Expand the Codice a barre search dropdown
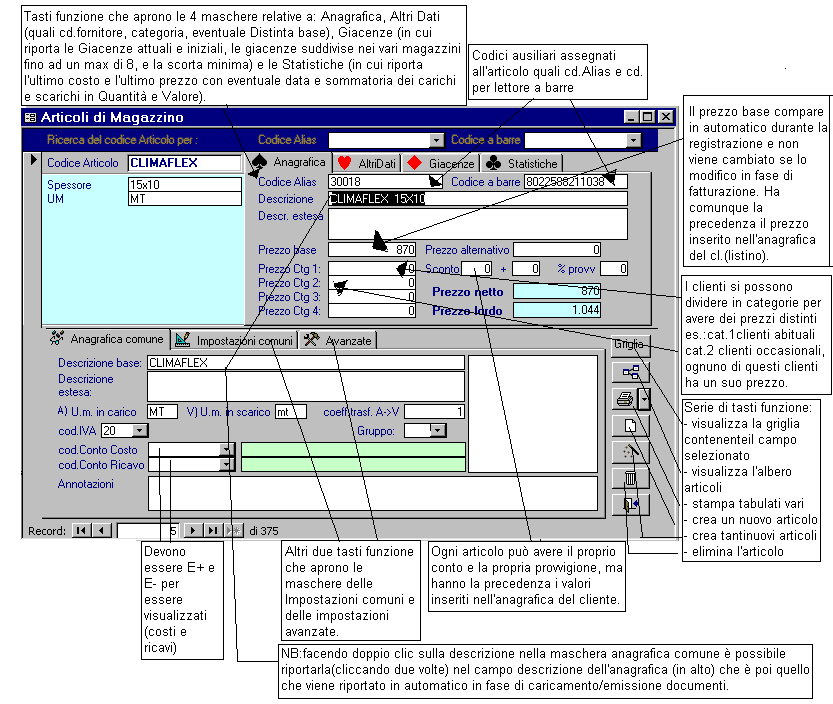833x704 pixels. click(x=633, y=140)
